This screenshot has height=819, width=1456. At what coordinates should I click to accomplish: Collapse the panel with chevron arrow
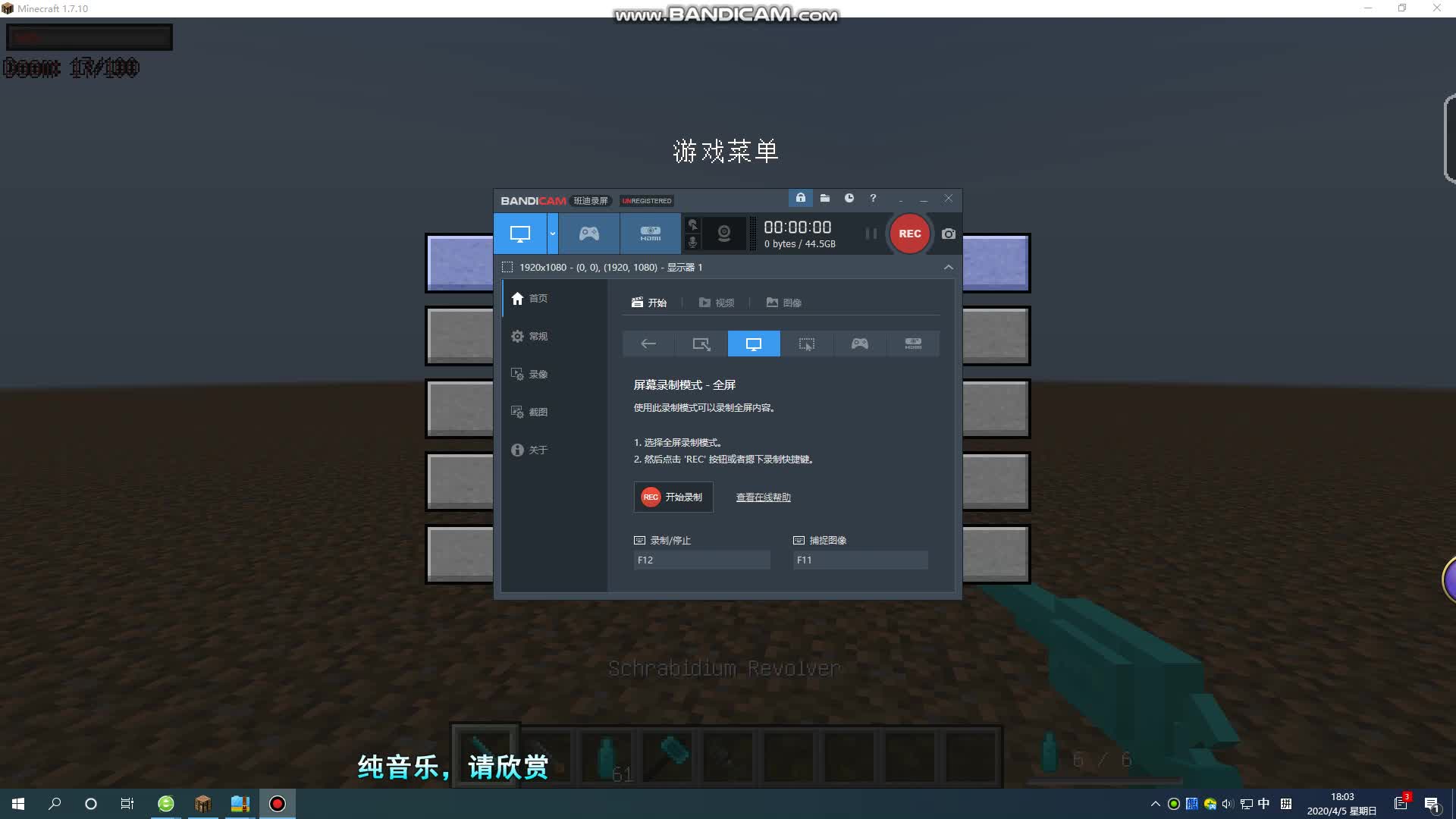click(948, 268)
